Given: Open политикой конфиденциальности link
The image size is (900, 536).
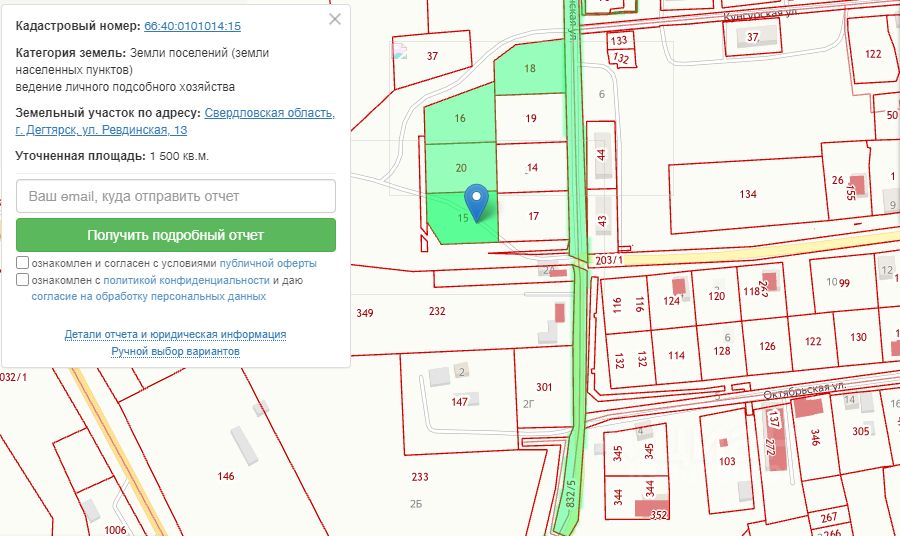Looking at the screenshot, I should 186,280.
